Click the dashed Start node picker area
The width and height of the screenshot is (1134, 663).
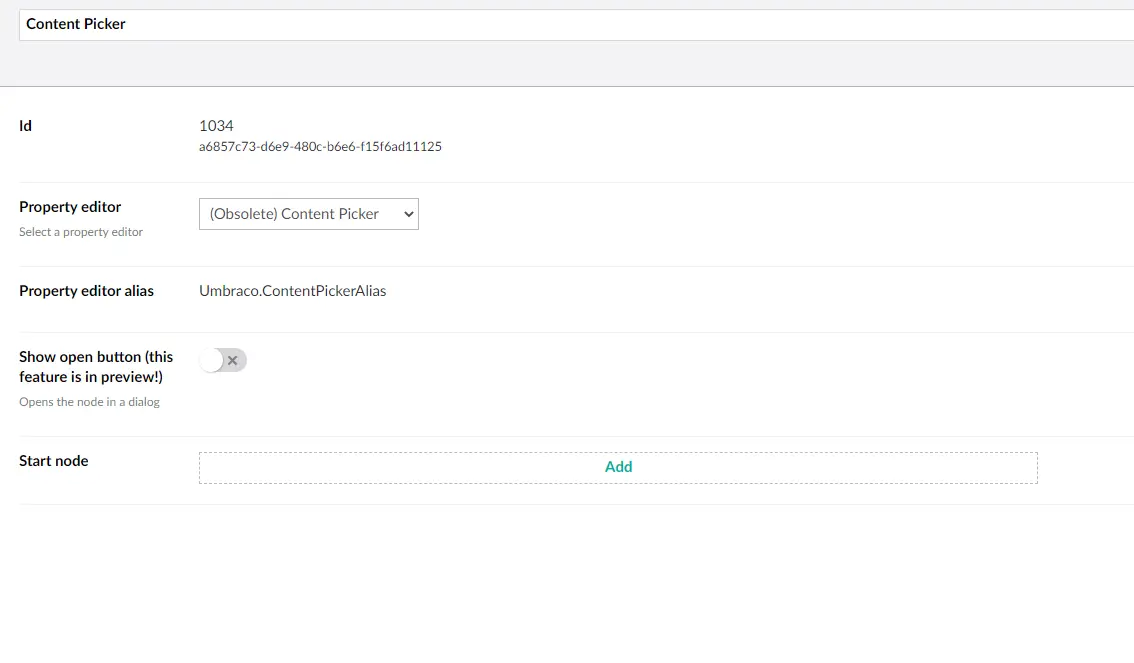(618, 466)
